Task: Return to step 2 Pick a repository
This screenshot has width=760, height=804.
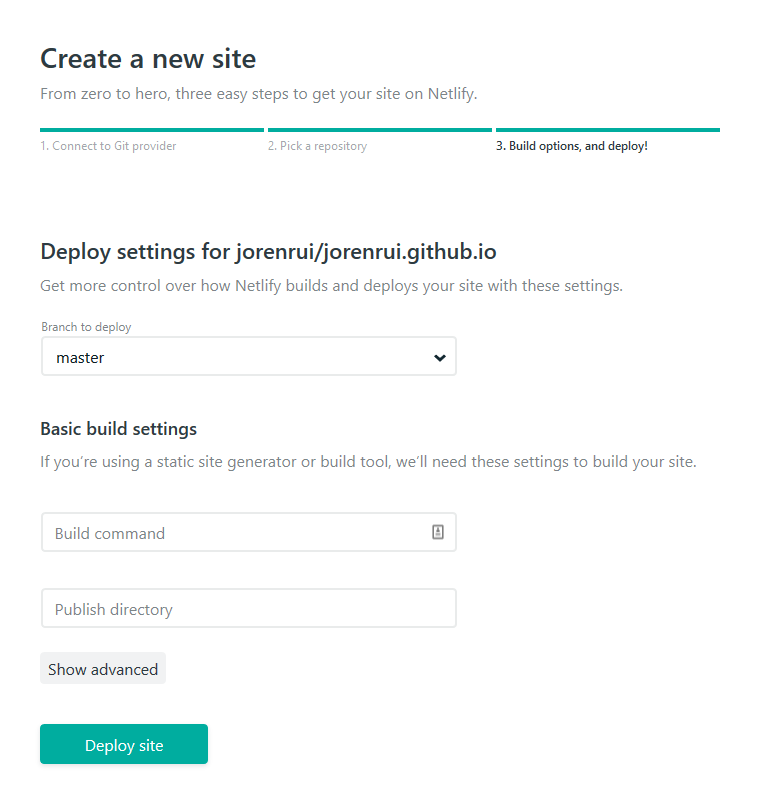Action: pyautogui.click(x=317, y=146)
